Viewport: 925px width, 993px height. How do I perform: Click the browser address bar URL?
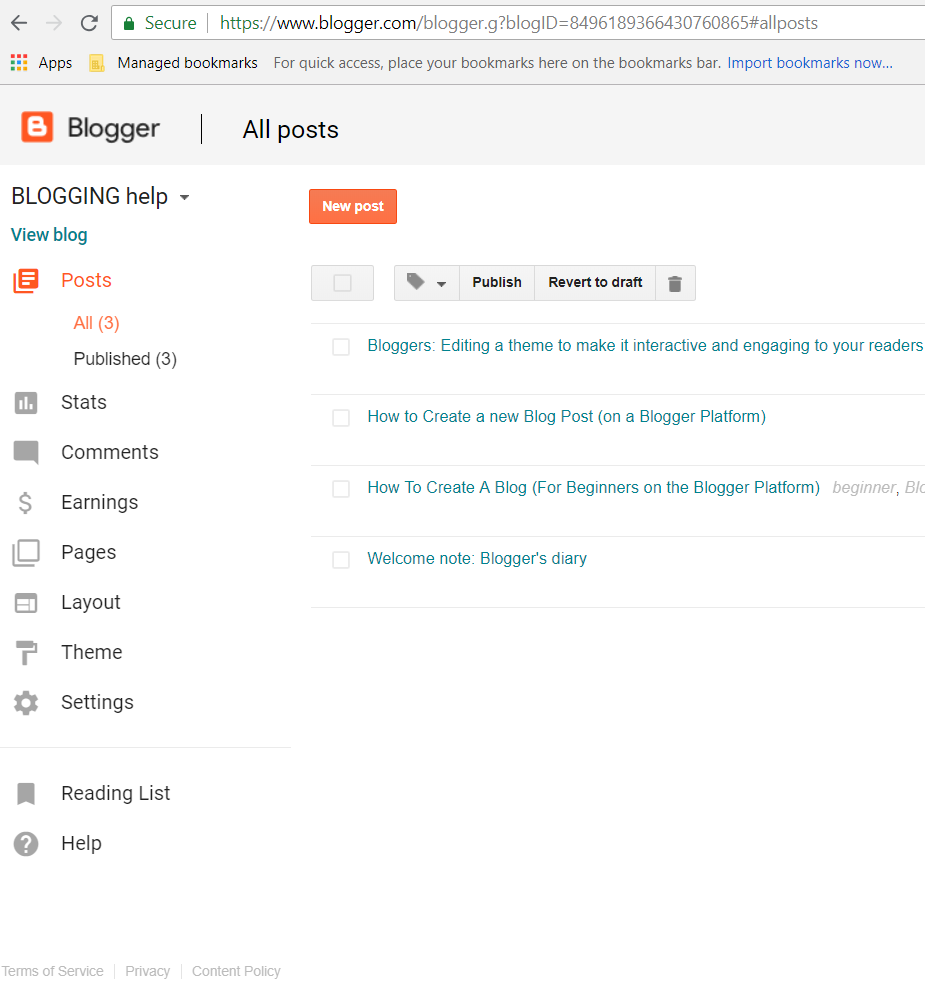click(x=519, y=23)
